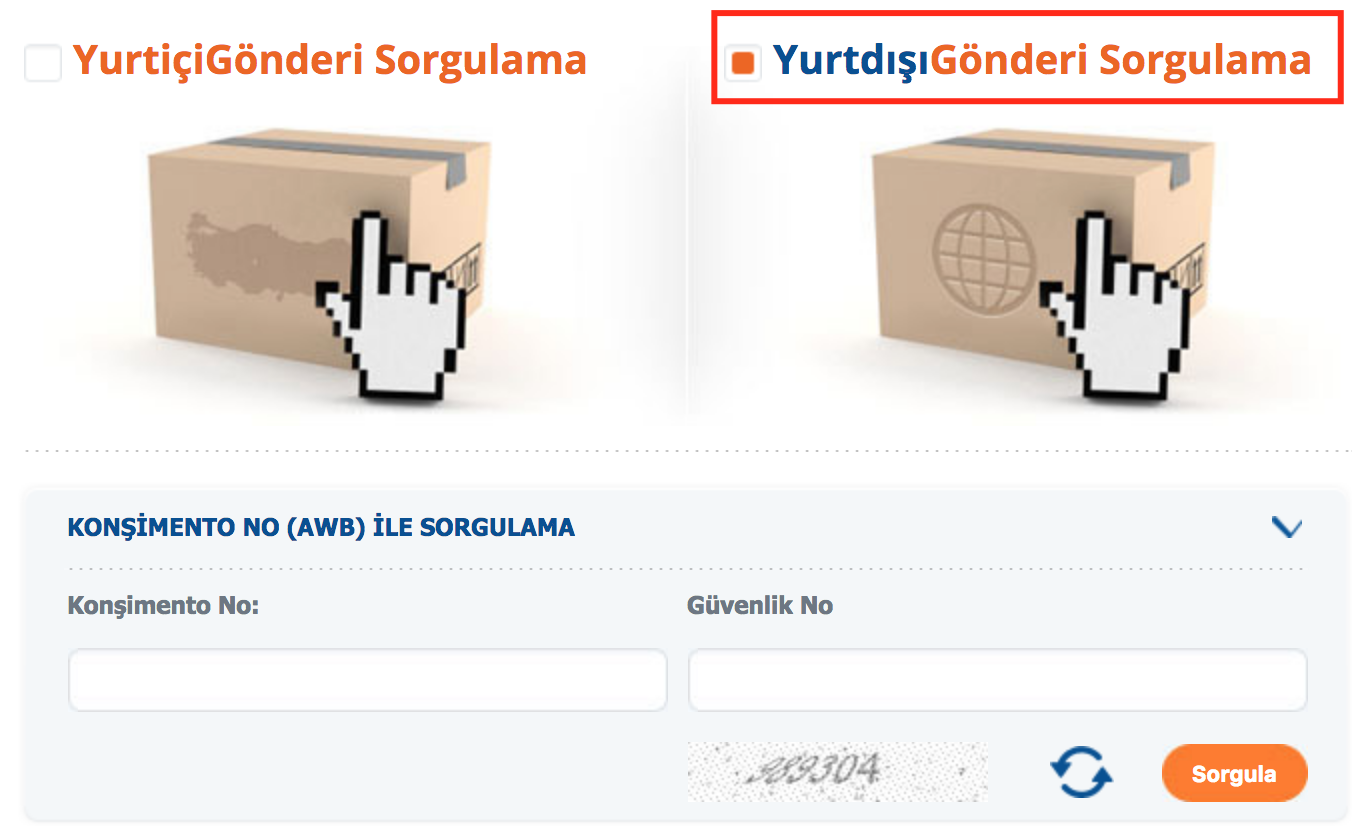Click the captcha image showing the code
1372x836 pixels.
(x=837, y=772)
